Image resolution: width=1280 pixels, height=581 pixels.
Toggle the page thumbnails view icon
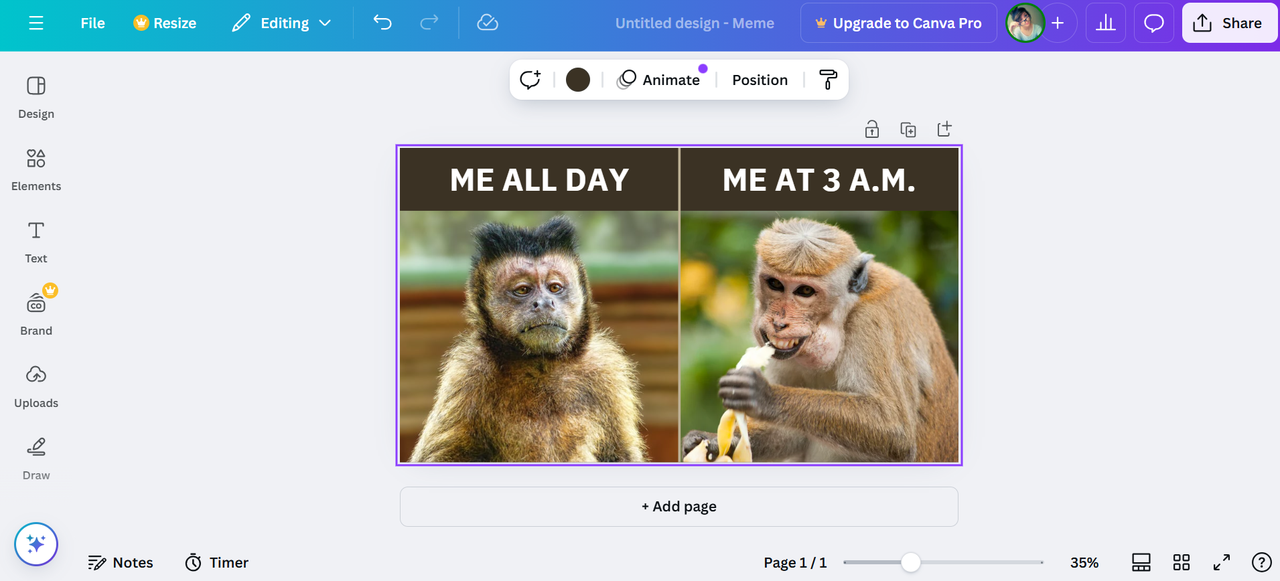(x=1141, y=563)
